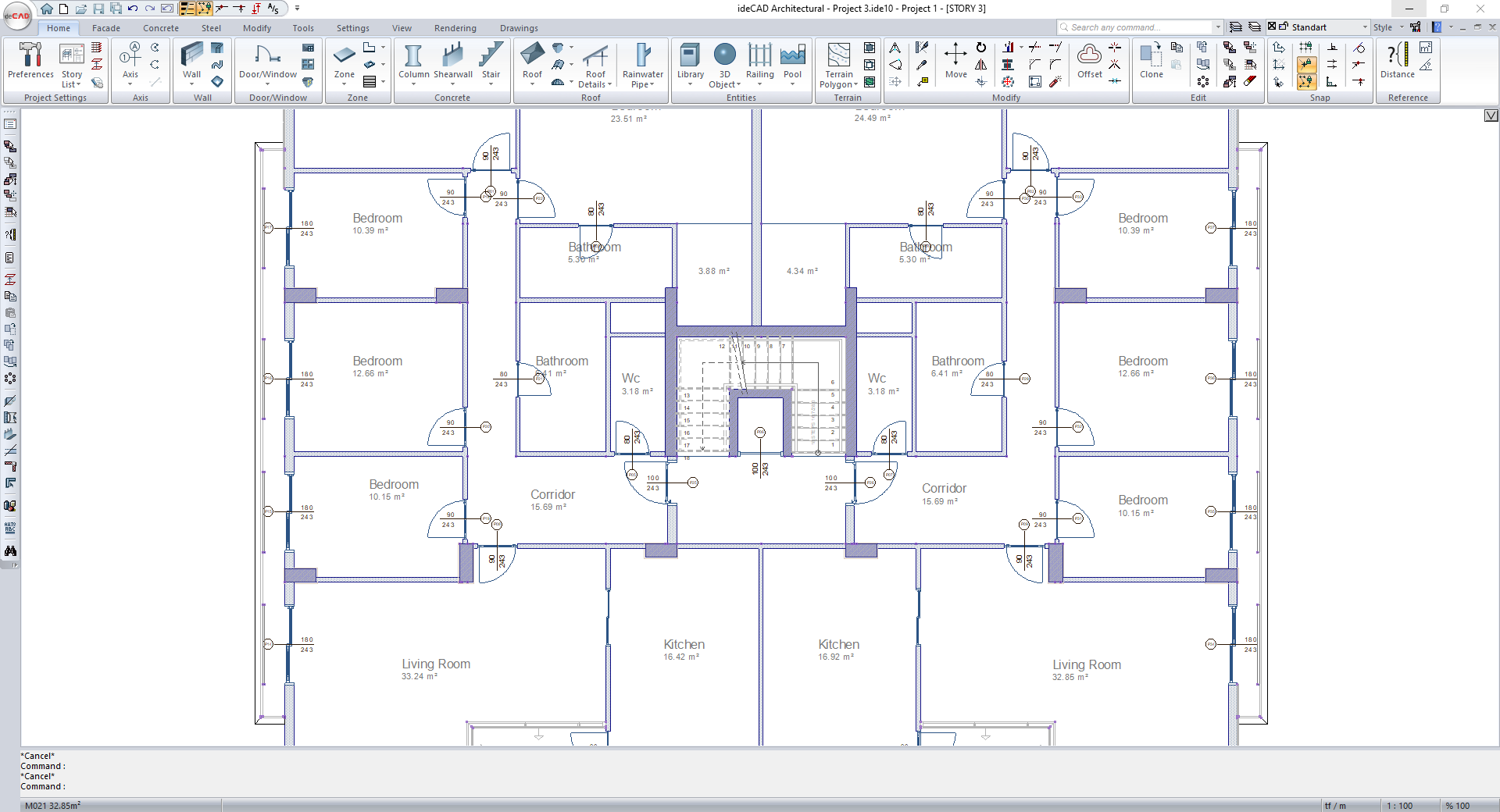Expand the Story List dropdown
Screen dimensions: 1500x812
72,80
